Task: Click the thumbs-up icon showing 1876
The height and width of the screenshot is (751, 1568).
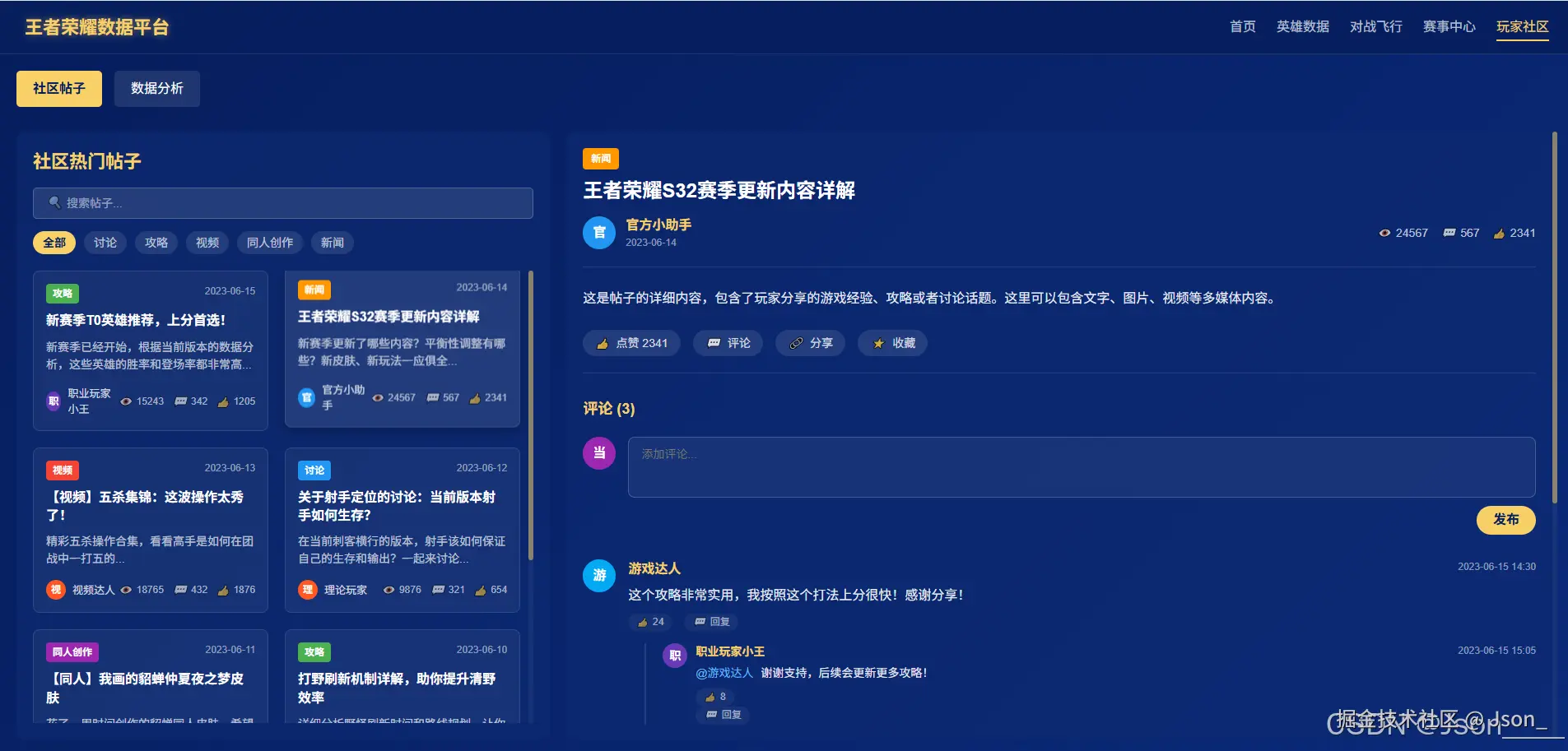Action: tap(223, 590)
